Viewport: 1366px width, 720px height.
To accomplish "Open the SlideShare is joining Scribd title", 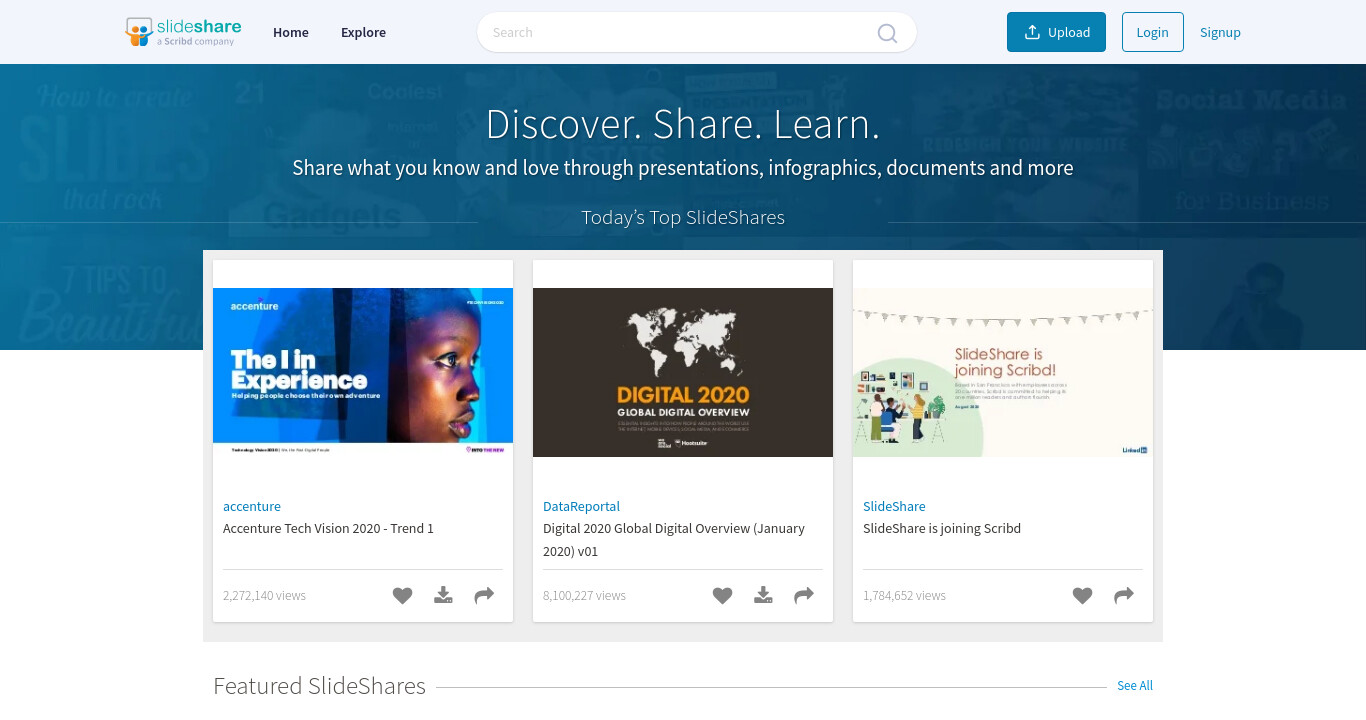I will (x=942, y=528).
